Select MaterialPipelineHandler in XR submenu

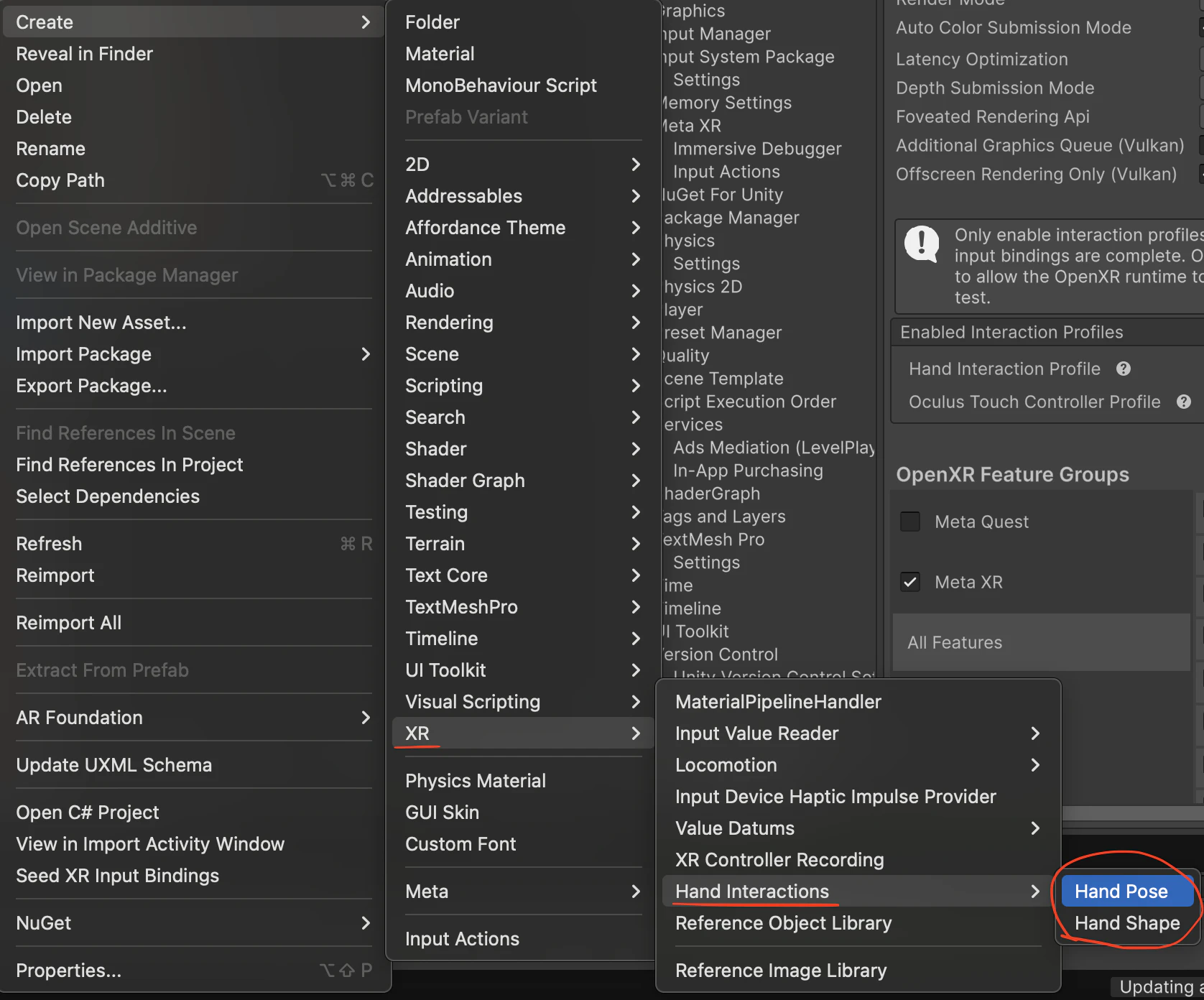pos(858,702)
